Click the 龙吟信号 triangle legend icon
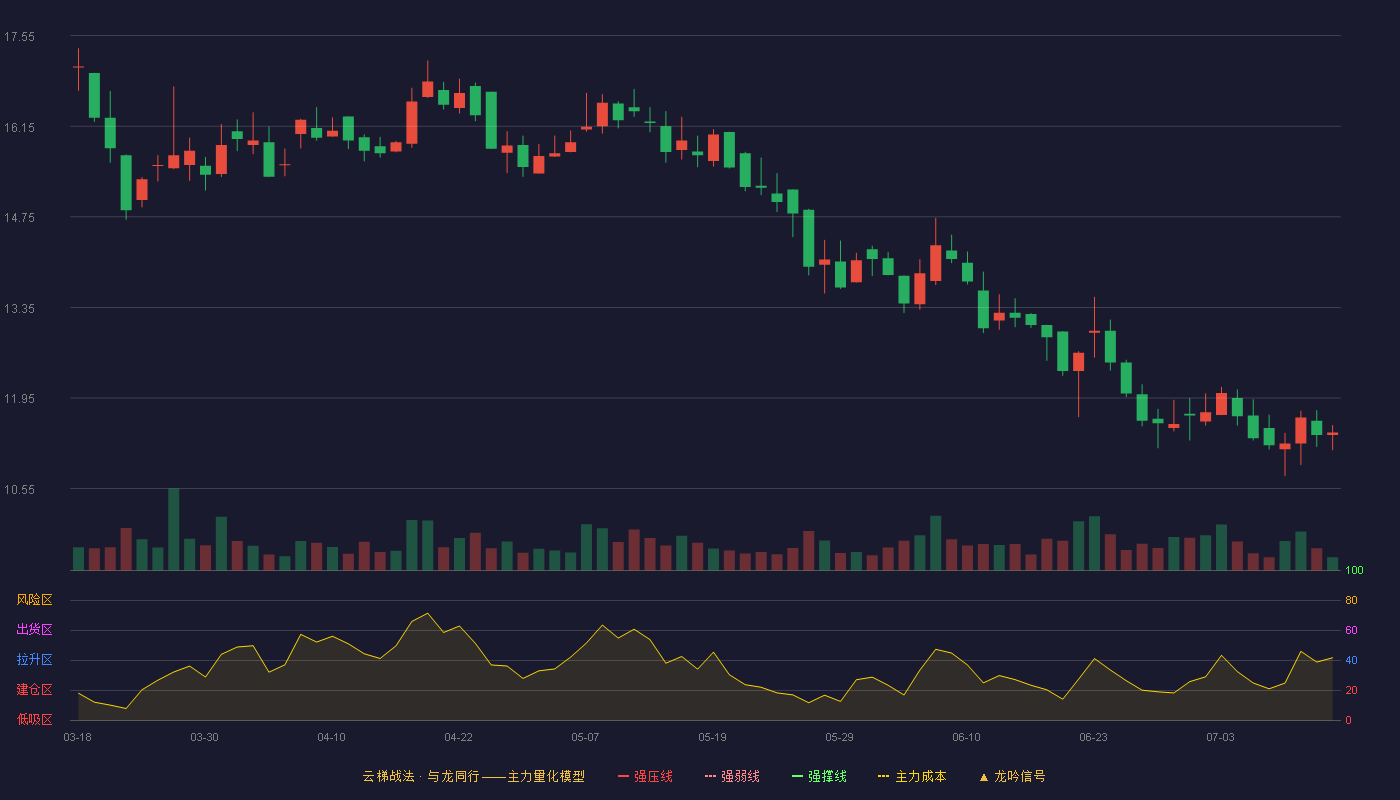This screenshot has height=800, width=1400. pyautogui.click(x=983, y=777)
